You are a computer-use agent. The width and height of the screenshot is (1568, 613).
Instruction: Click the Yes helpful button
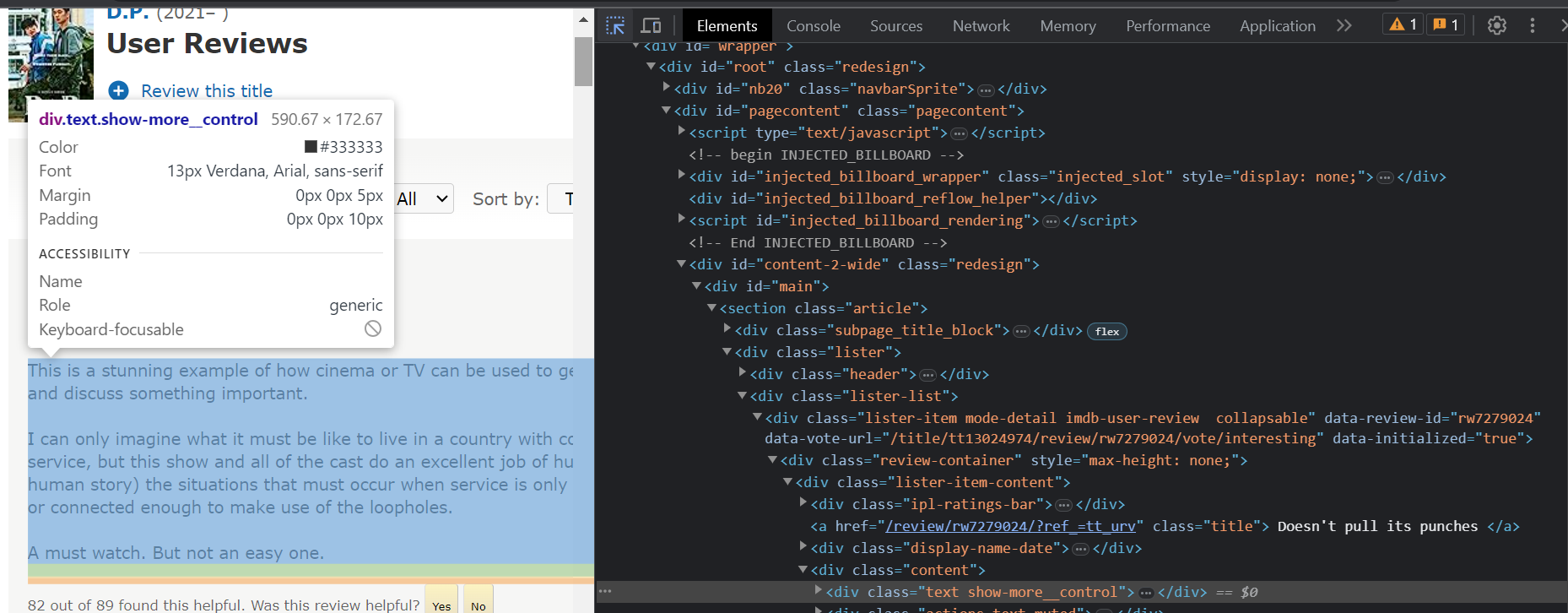coord(441,601)
